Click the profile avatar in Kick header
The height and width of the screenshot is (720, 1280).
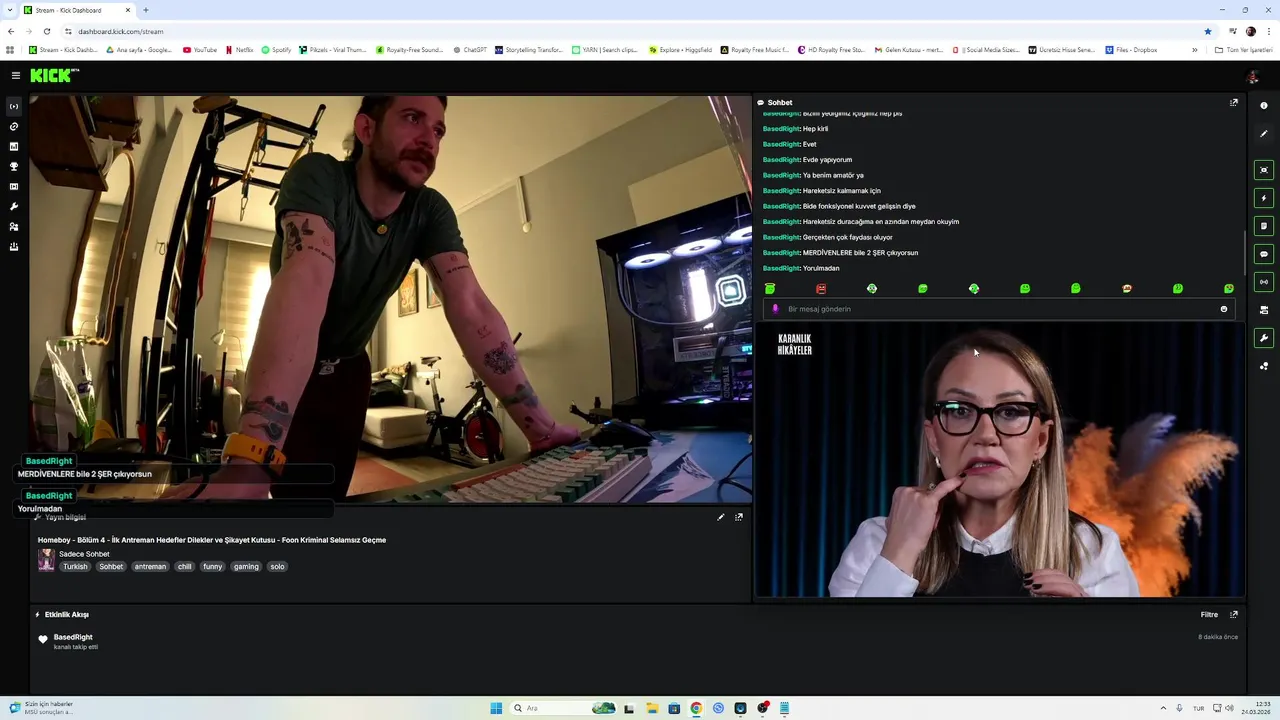(1252, 76)
